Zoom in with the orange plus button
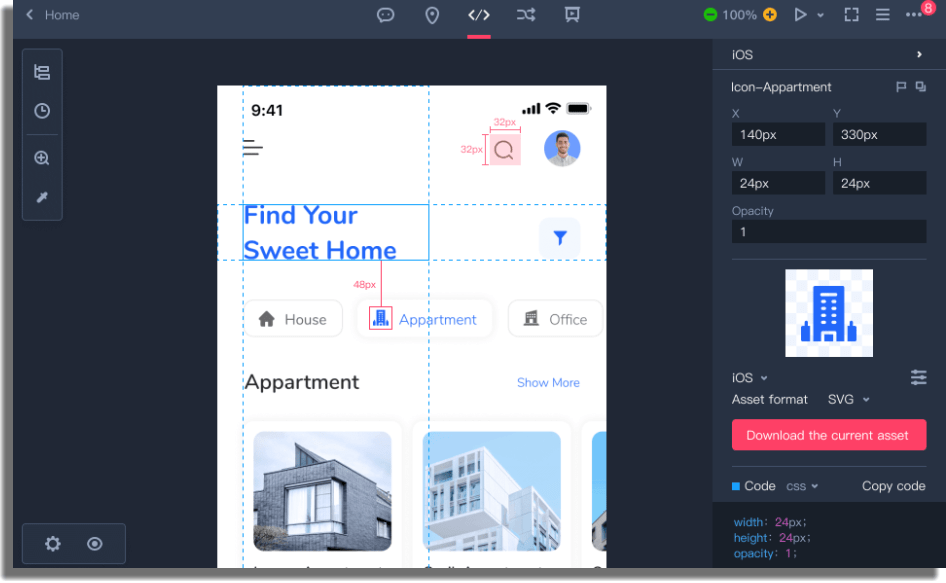 pos(770,14)
